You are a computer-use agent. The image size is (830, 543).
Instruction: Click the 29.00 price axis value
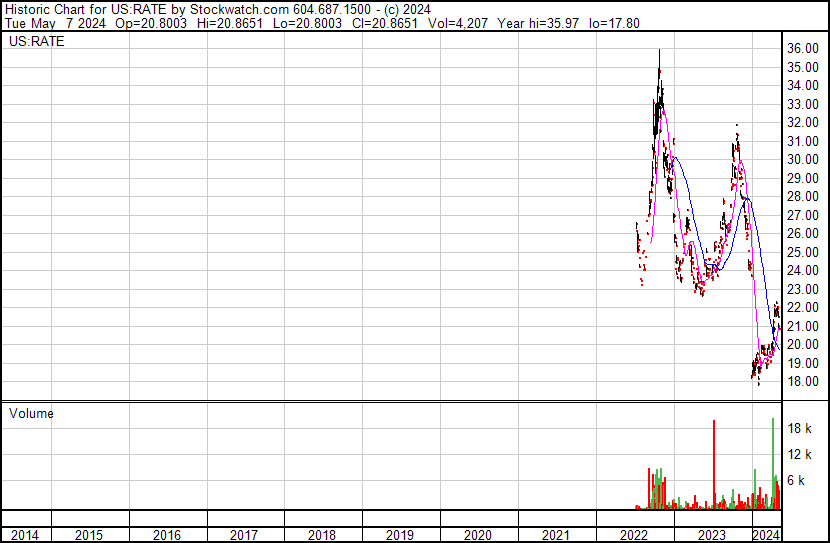pos(803,178)
